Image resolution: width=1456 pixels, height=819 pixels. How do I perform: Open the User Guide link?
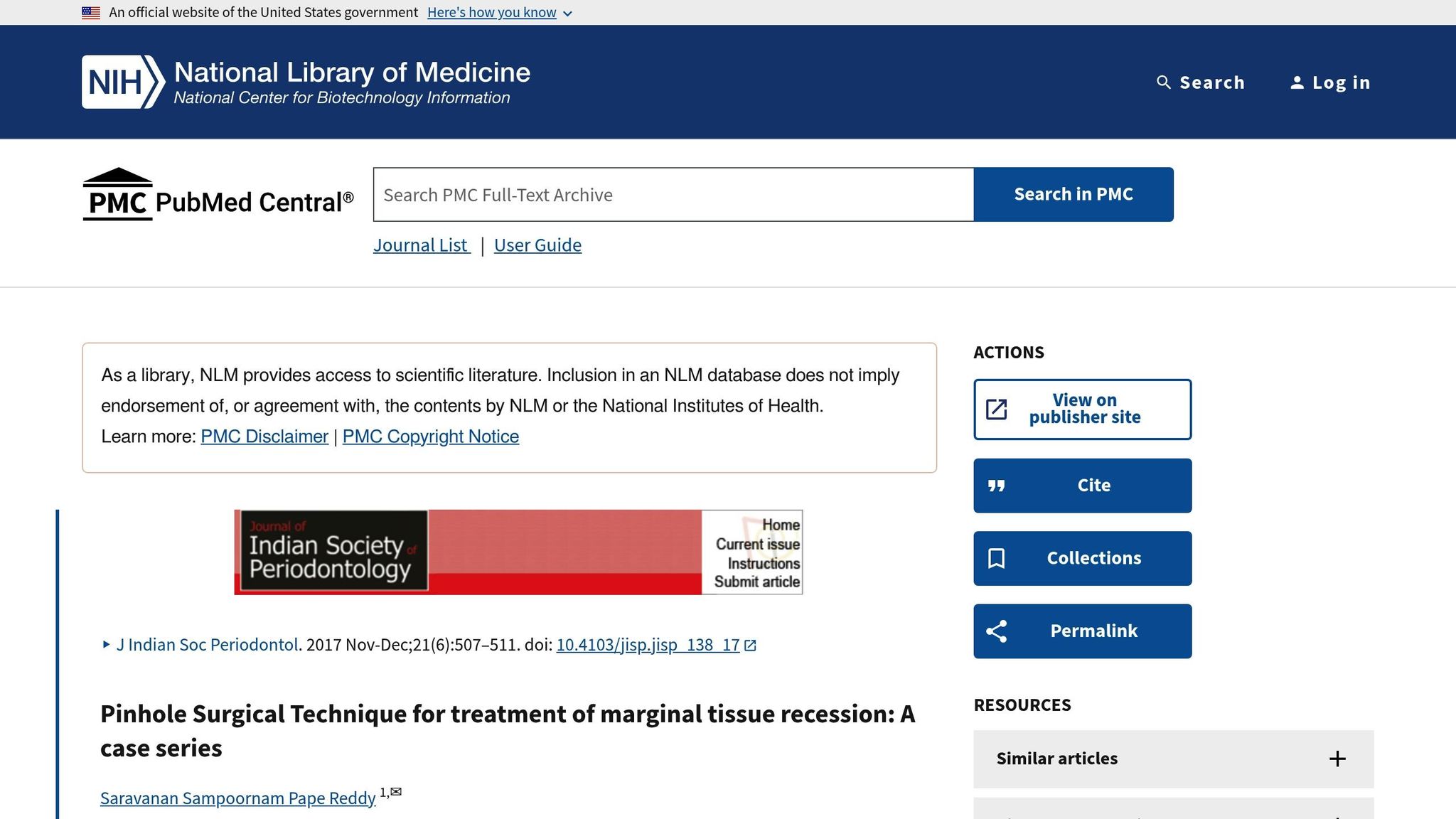[537, 245]
